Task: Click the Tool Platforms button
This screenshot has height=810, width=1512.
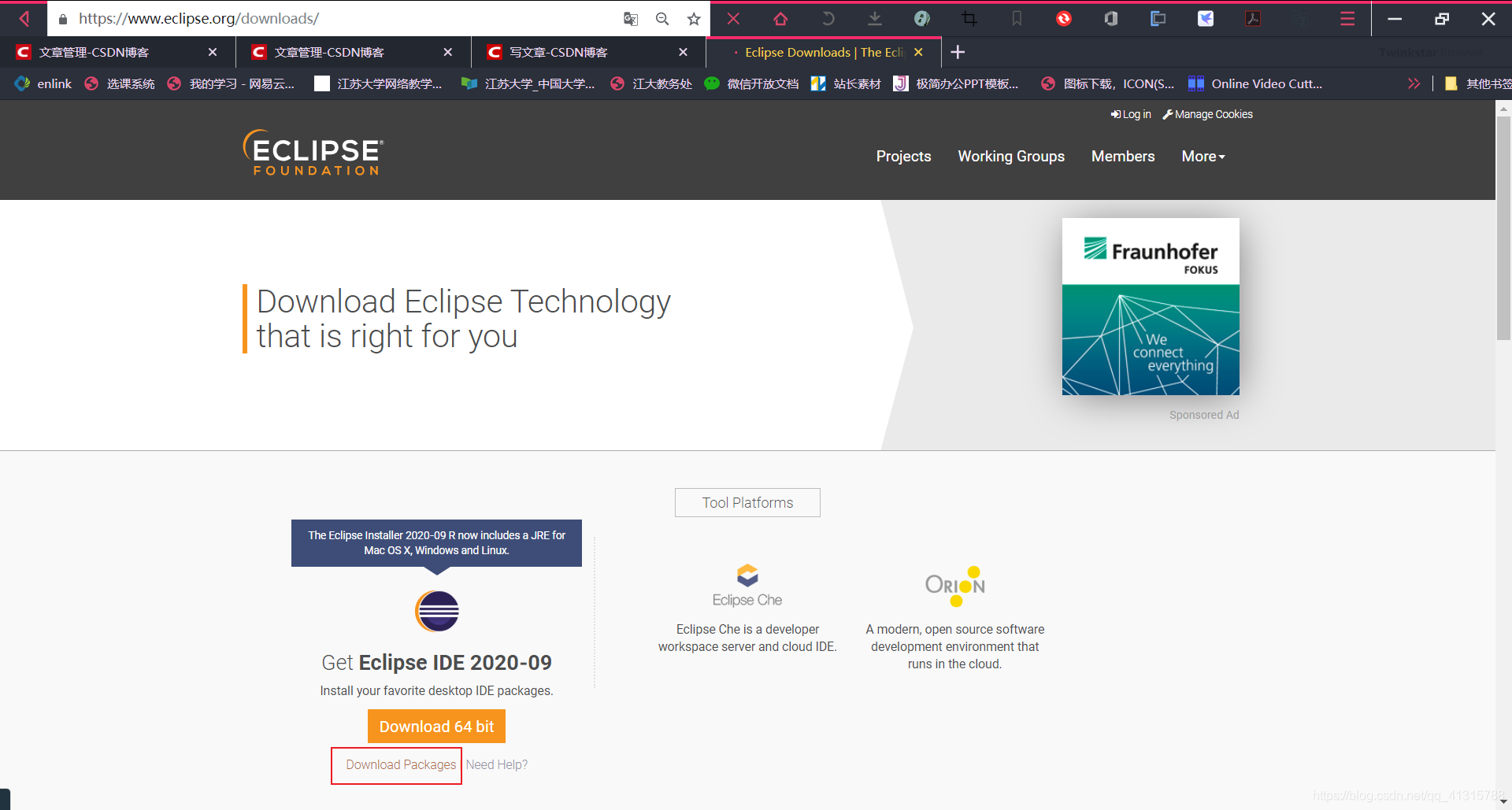Action: click(747, 502)
